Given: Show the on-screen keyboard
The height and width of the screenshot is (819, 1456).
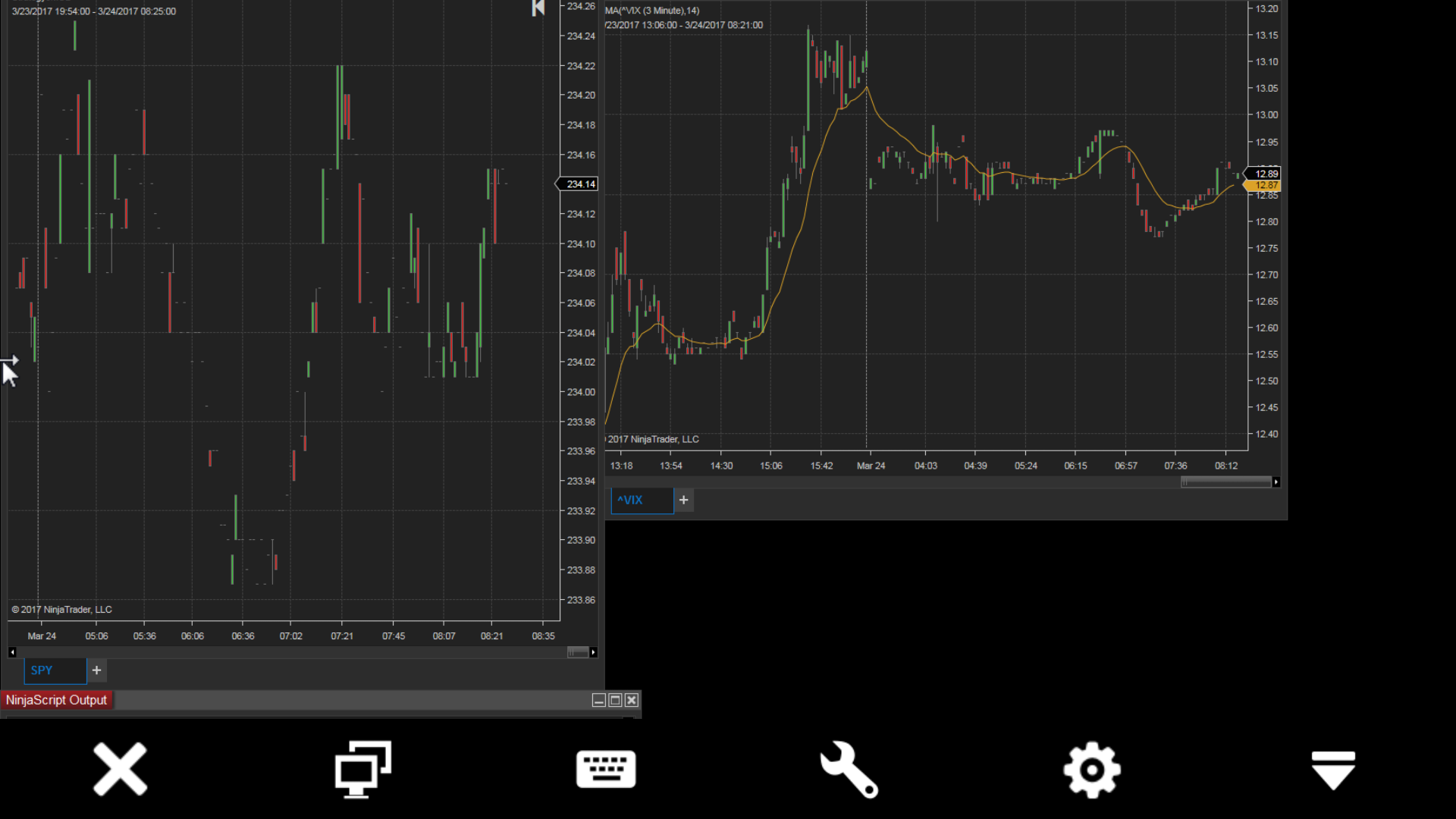Looking at the screenshot, I should (606, 769).
